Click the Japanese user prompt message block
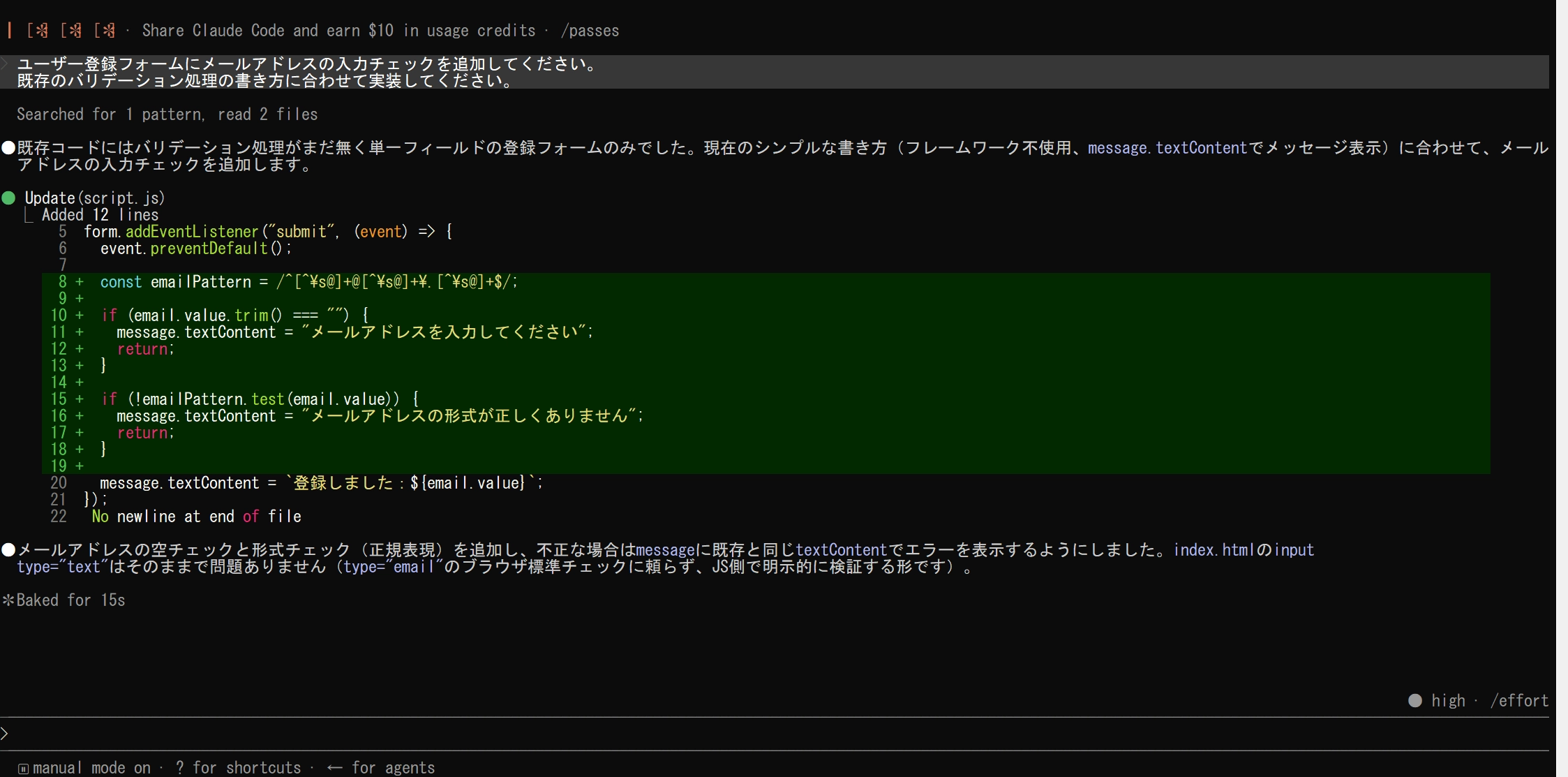This screenshot has width=1568, height=777. [x=775, y=72]
